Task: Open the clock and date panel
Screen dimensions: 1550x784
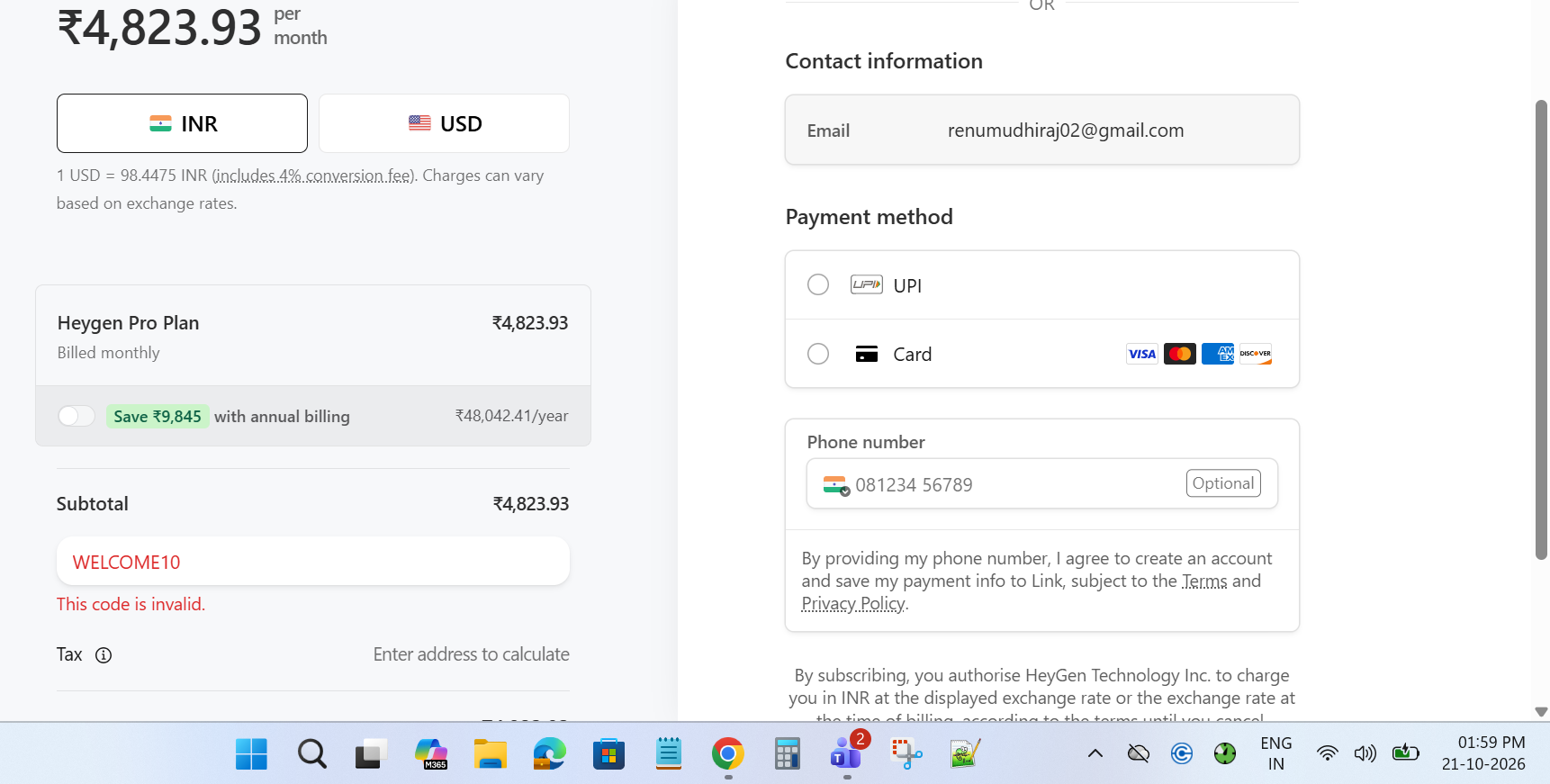Action: click(1483, 753)
